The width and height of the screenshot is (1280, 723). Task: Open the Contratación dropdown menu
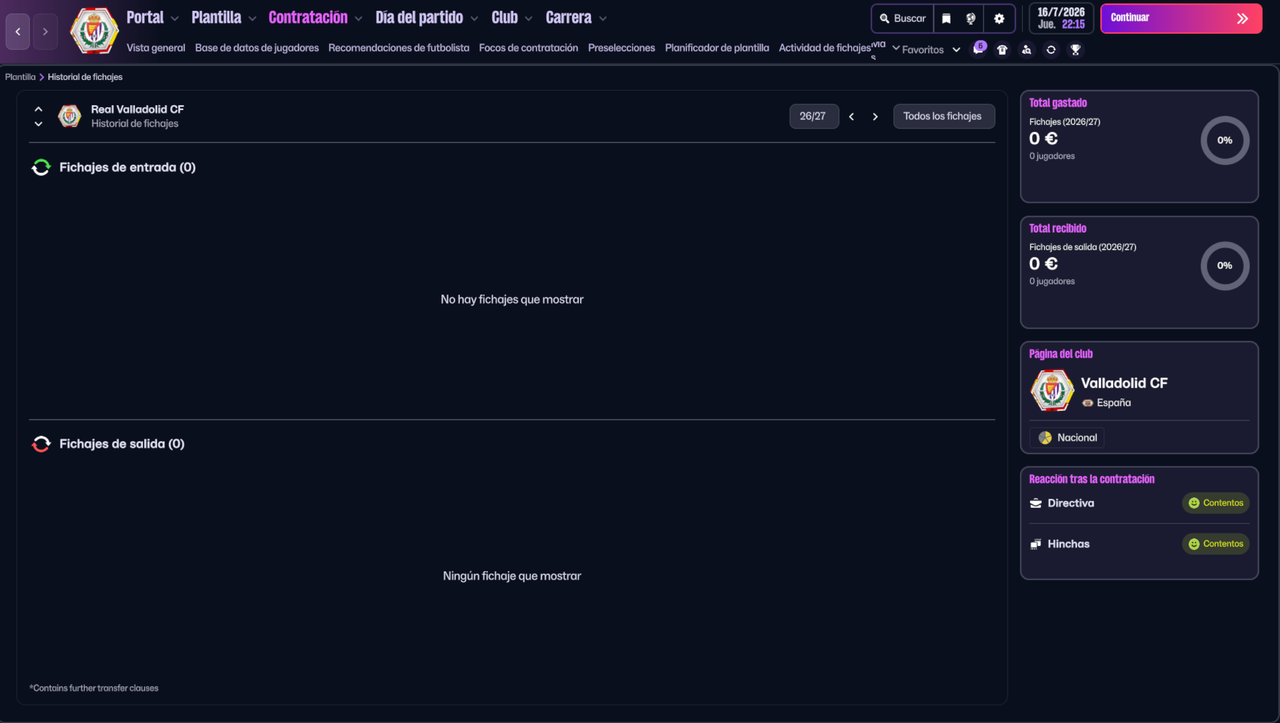pyautogui.click(x=308, y=17)
